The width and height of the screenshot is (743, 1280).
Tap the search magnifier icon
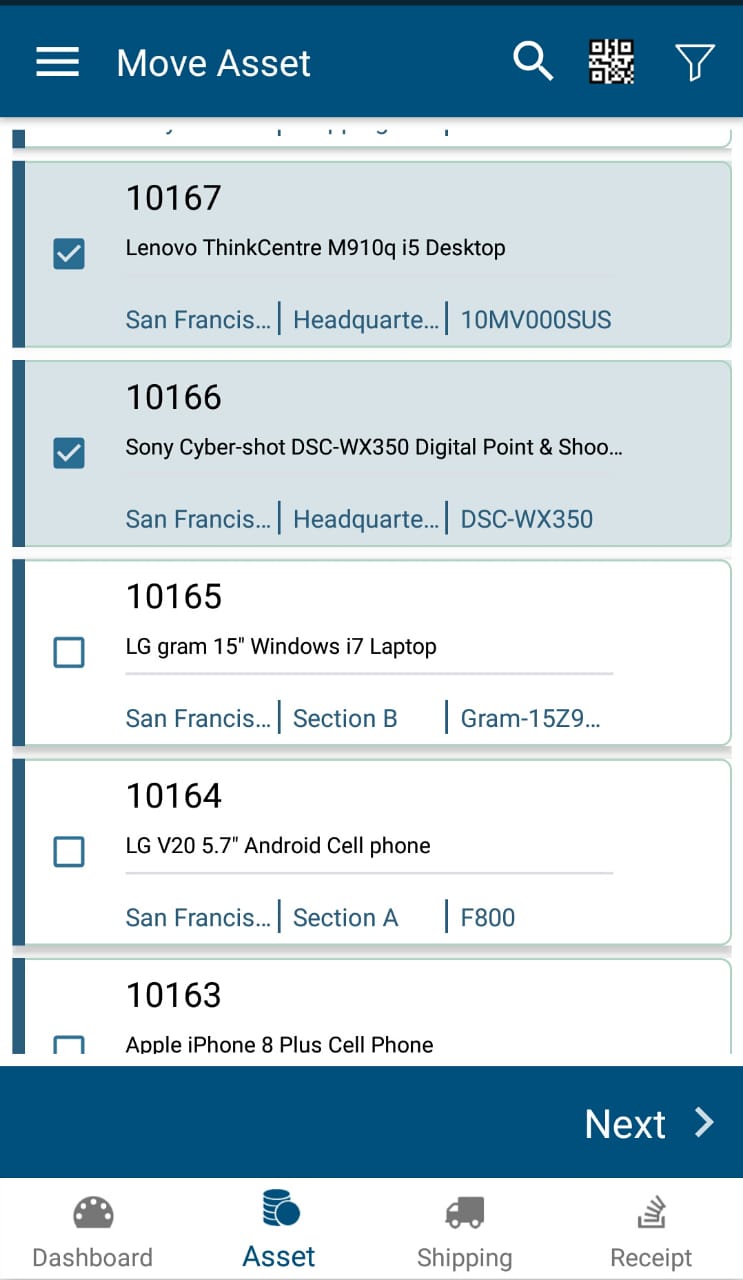[533, 62]
